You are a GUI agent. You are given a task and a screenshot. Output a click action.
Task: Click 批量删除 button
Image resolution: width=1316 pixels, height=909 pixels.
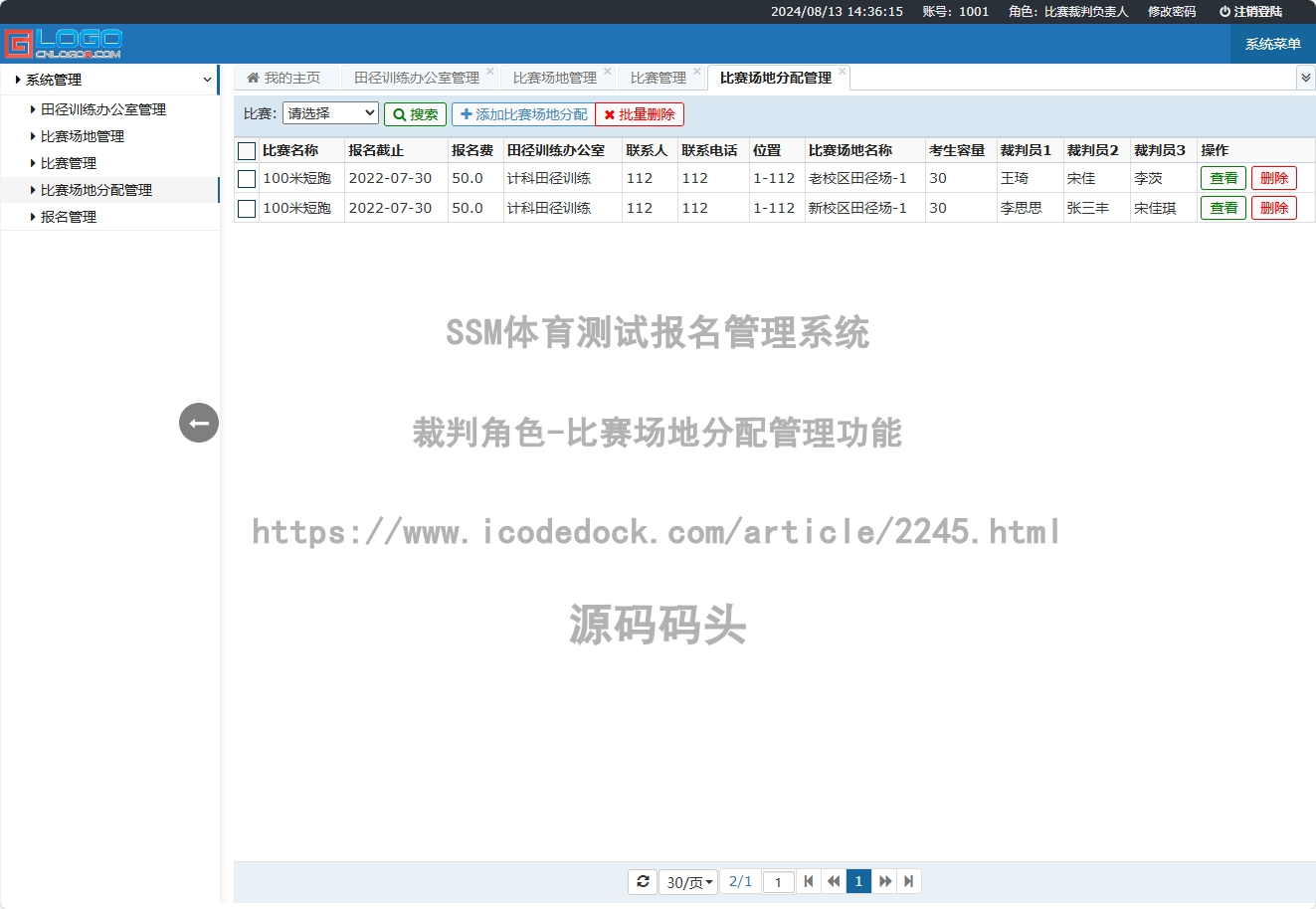click(640, 114)
